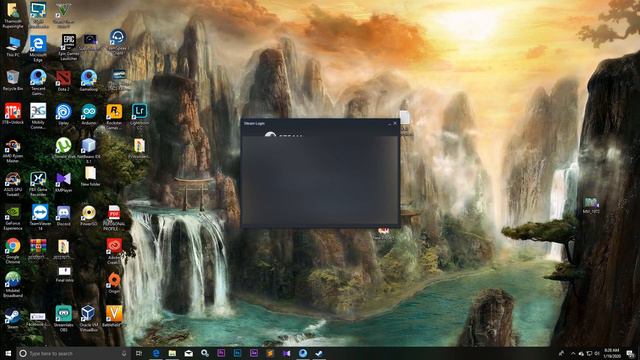Switch to Steam on the taskbar
Image resolution: width=640 pixels, height=360 pixels.
(319, 353)
